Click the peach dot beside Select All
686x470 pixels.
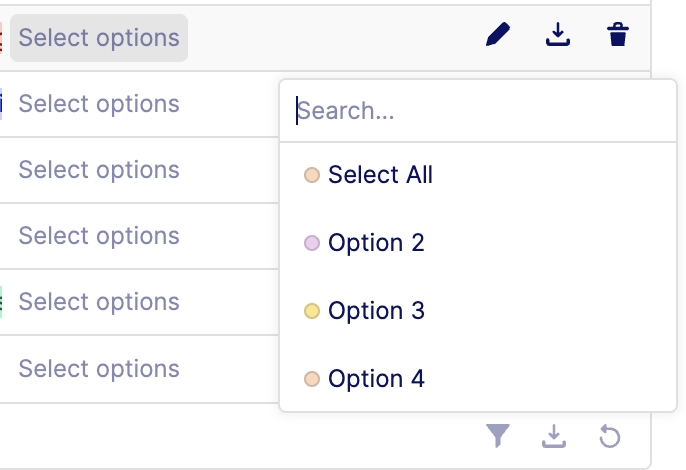(x=311, y=175)
